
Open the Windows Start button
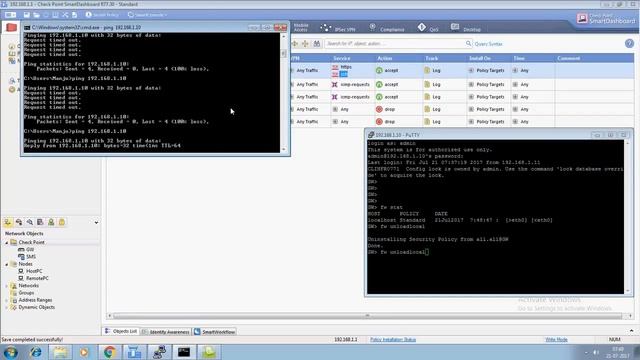tap(10, 352)
